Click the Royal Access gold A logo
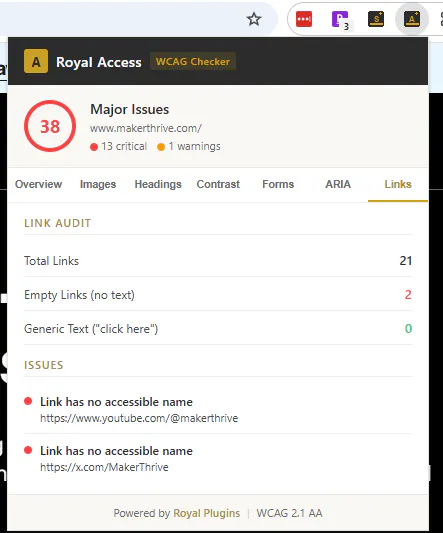Screen dimensions: 443x533 tap(36, 62)
